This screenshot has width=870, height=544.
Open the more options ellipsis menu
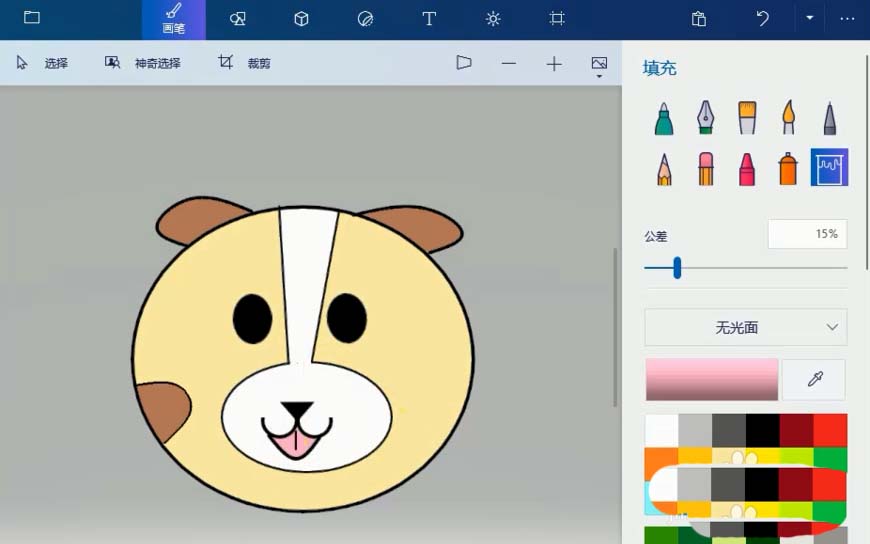847,19
